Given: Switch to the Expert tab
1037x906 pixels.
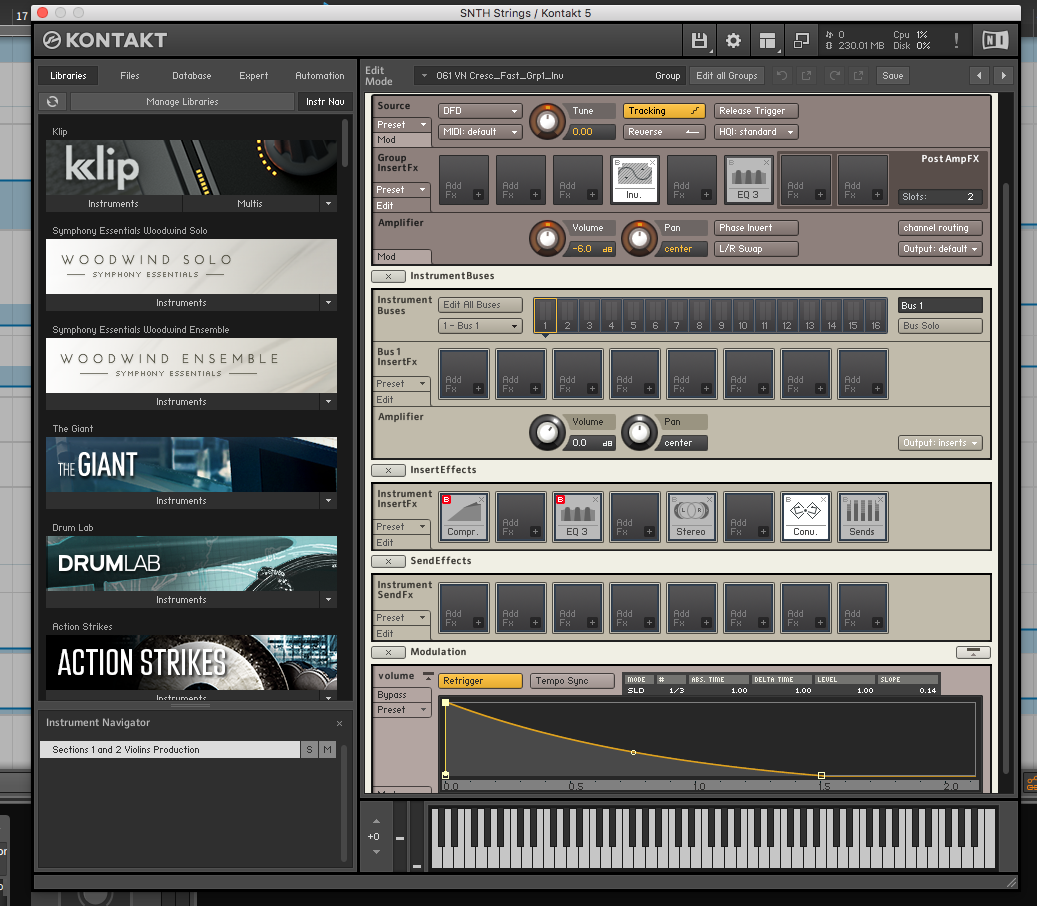Looking at the screenshot, I should 253,75.
